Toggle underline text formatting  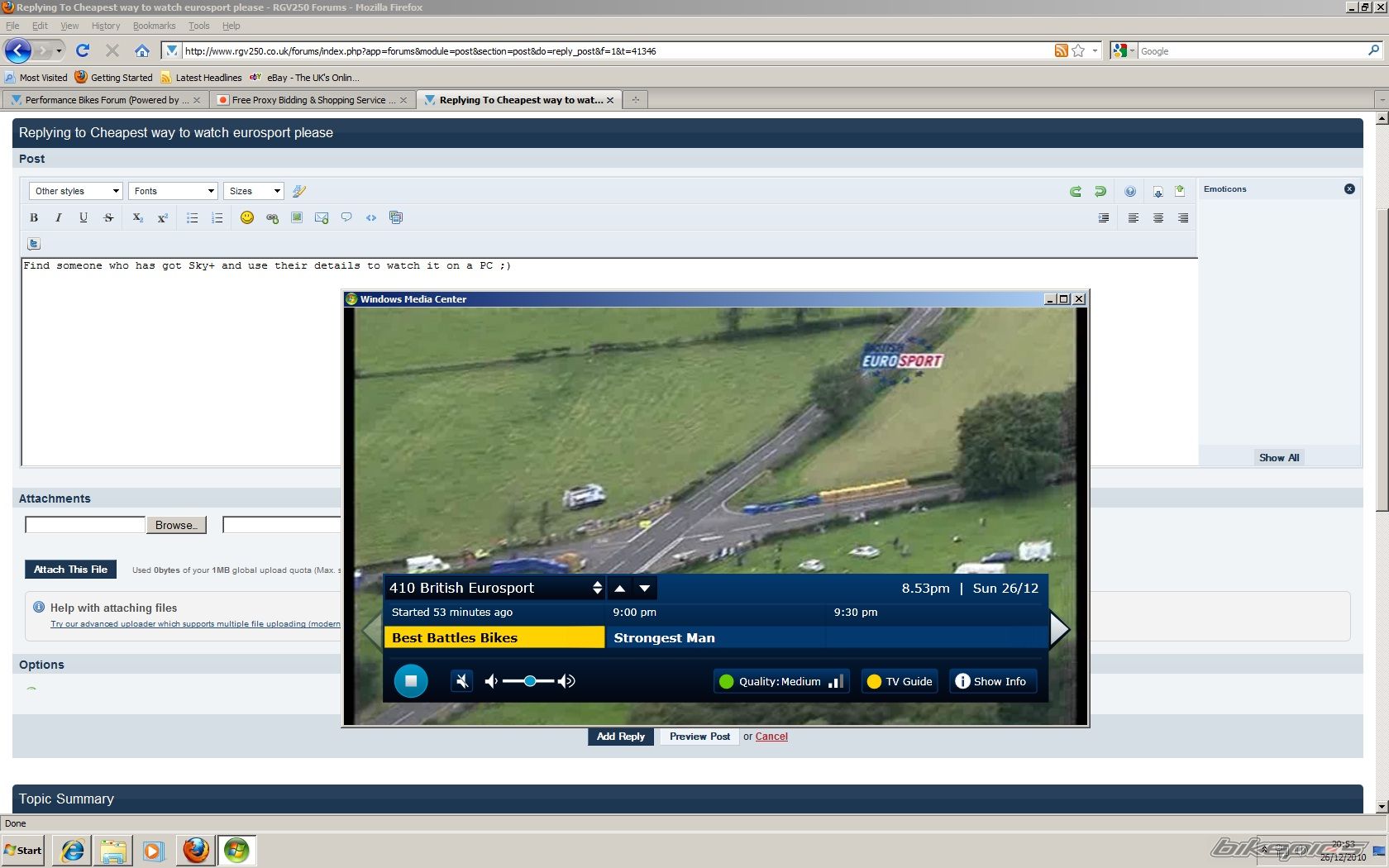point(84,217)
